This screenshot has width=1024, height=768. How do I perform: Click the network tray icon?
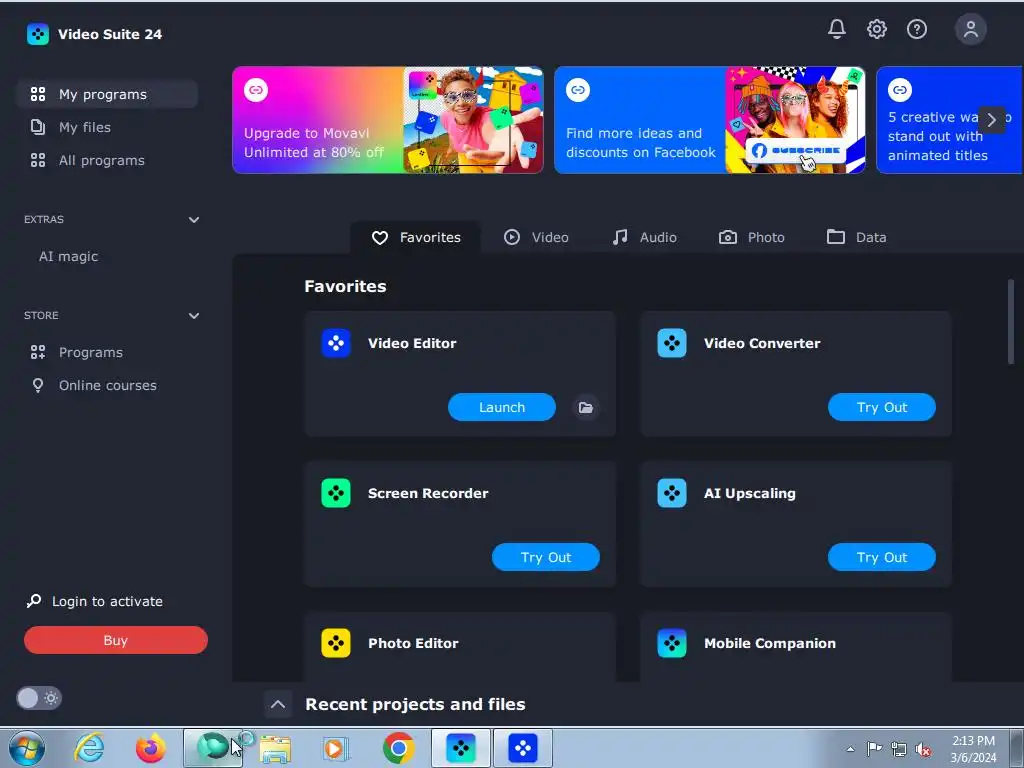[x=899, y=750]
